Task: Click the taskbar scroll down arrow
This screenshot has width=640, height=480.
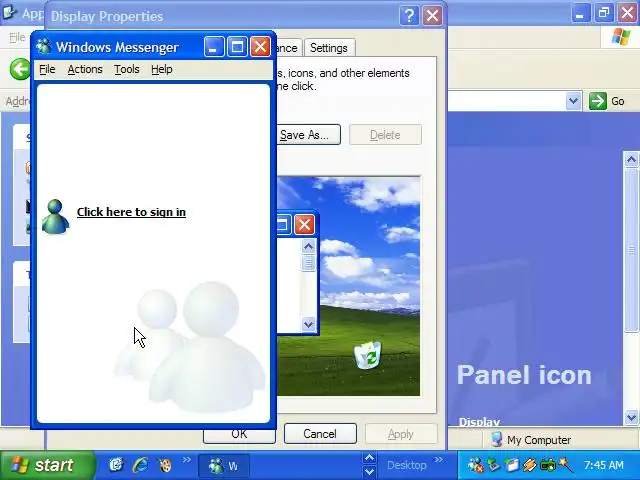Action: [x=369, y=471]
